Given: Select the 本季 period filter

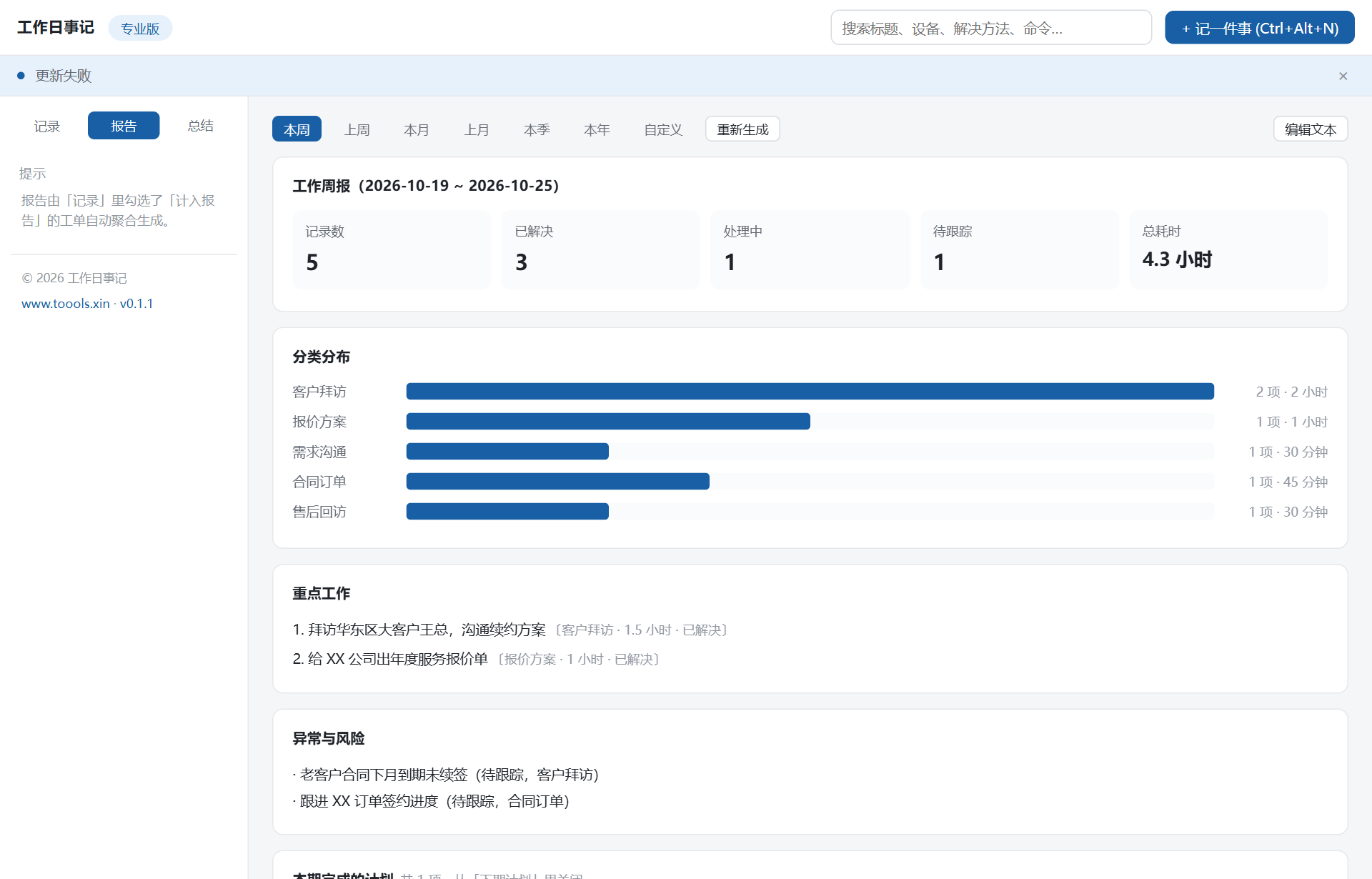Looking at the screenshot, I should pyautogui.click(x=537, y=129).
